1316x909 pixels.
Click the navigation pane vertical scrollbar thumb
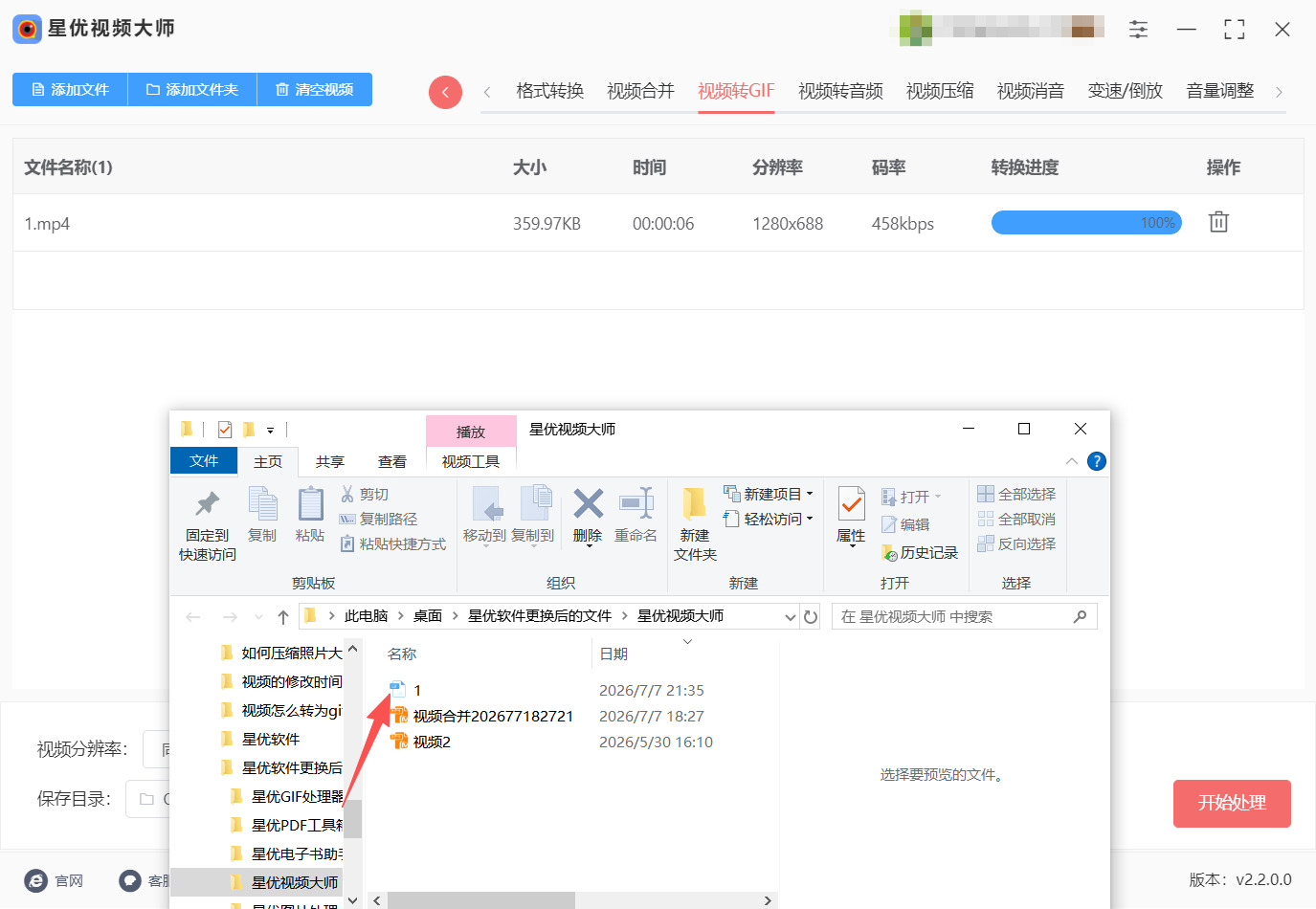point(353,818)
